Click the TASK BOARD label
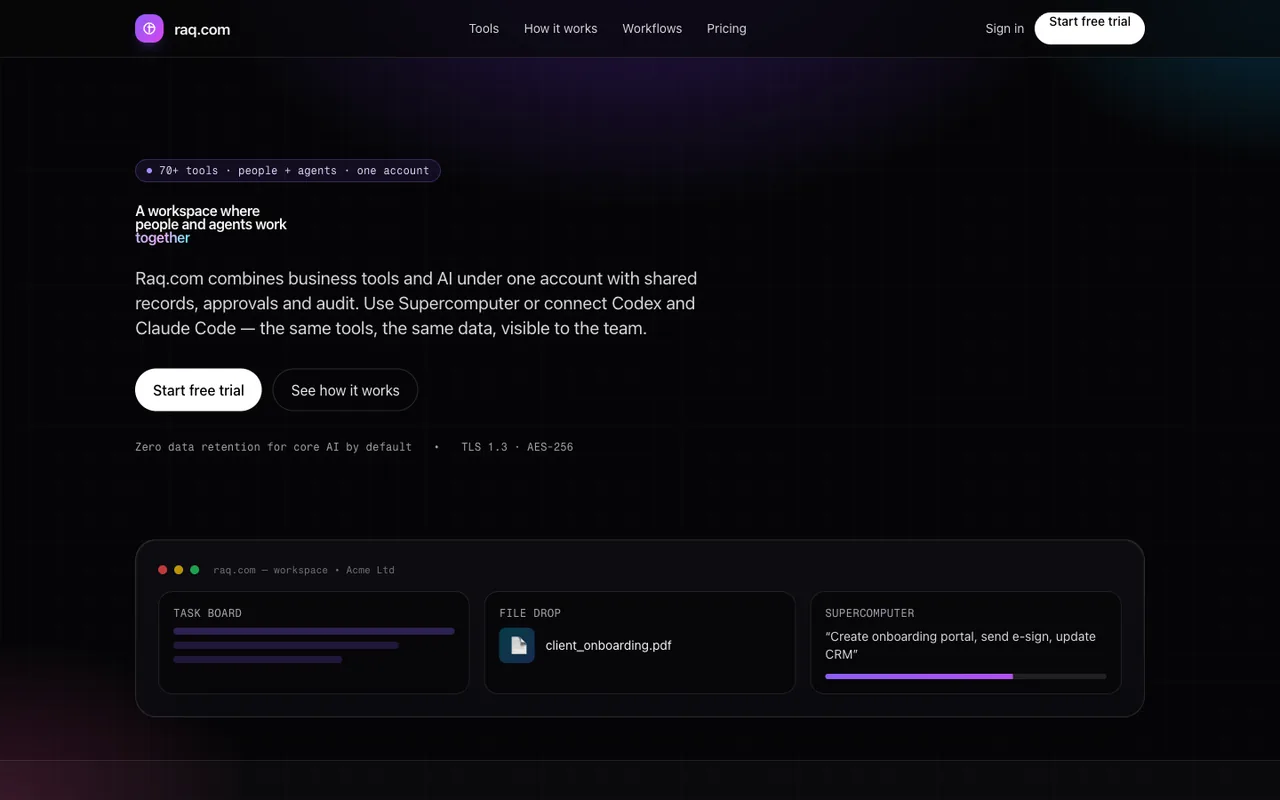This screenshot has height=800, width=1280. tap(208, 613)
